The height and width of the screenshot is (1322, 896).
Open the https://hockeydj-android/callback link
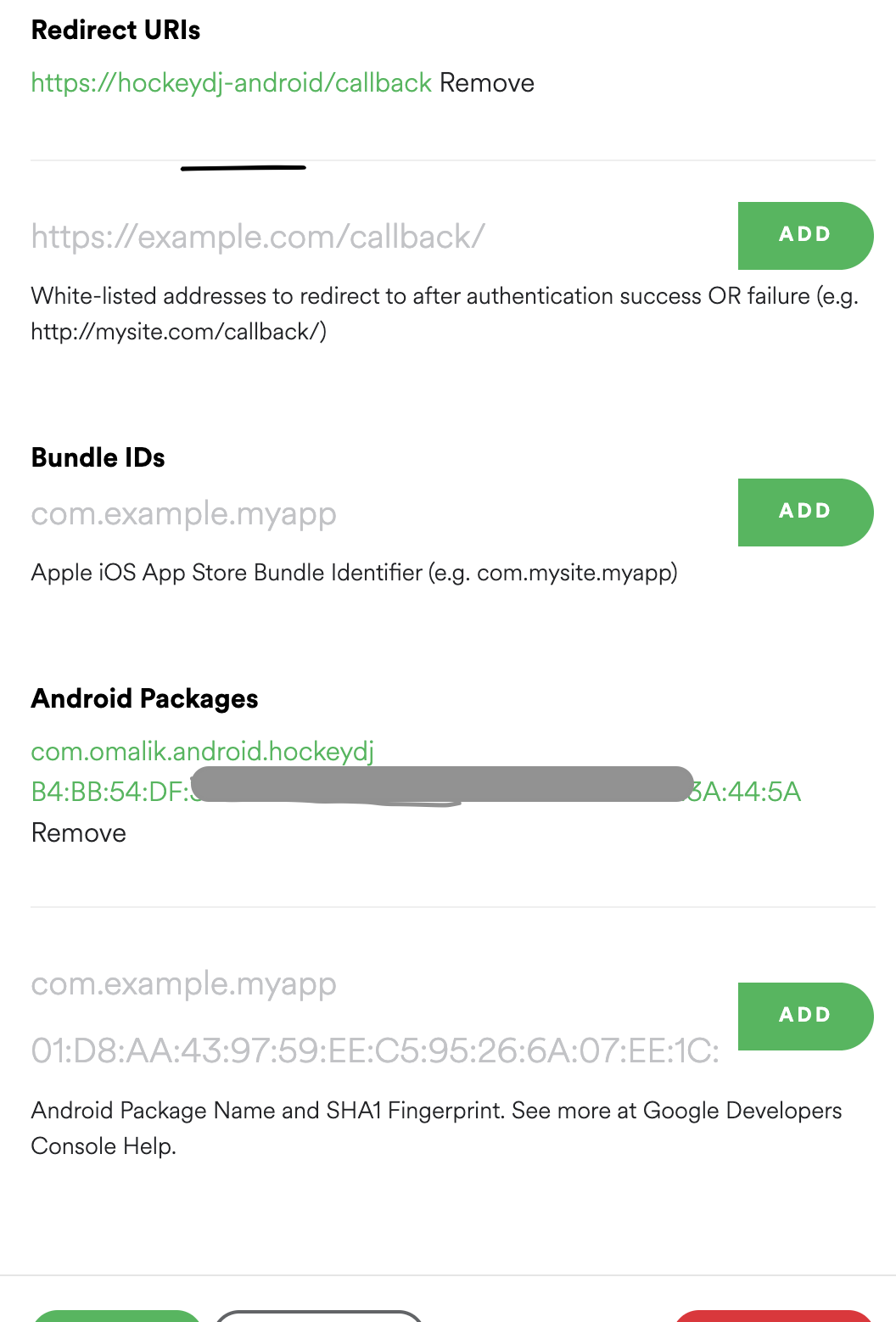tap(229, 82)
